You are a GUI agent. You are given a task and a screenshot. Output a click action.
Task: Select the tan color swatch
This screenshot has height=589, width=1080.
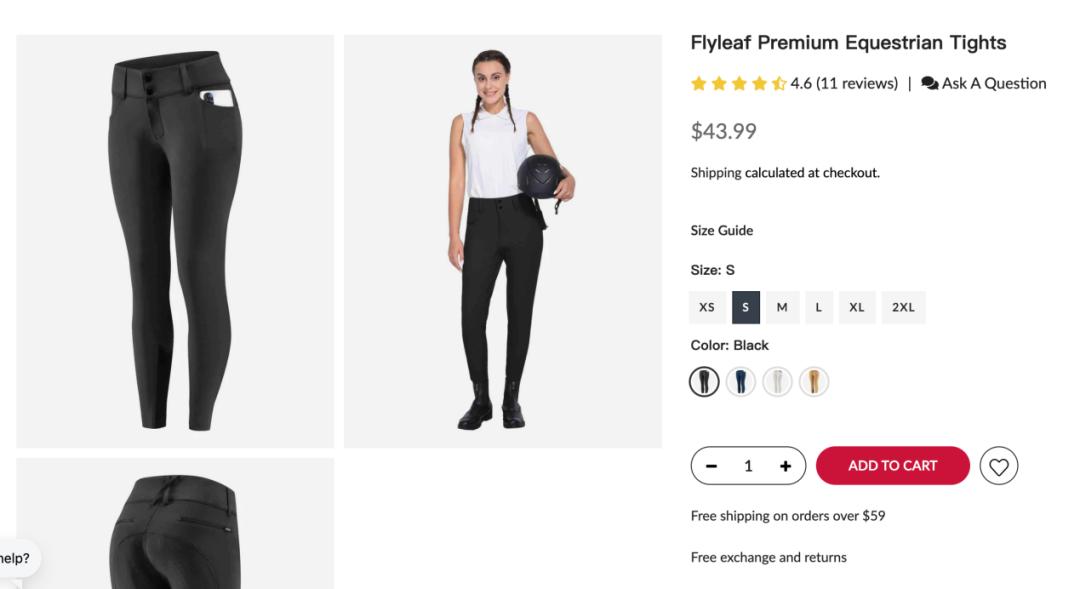[814, 382]
